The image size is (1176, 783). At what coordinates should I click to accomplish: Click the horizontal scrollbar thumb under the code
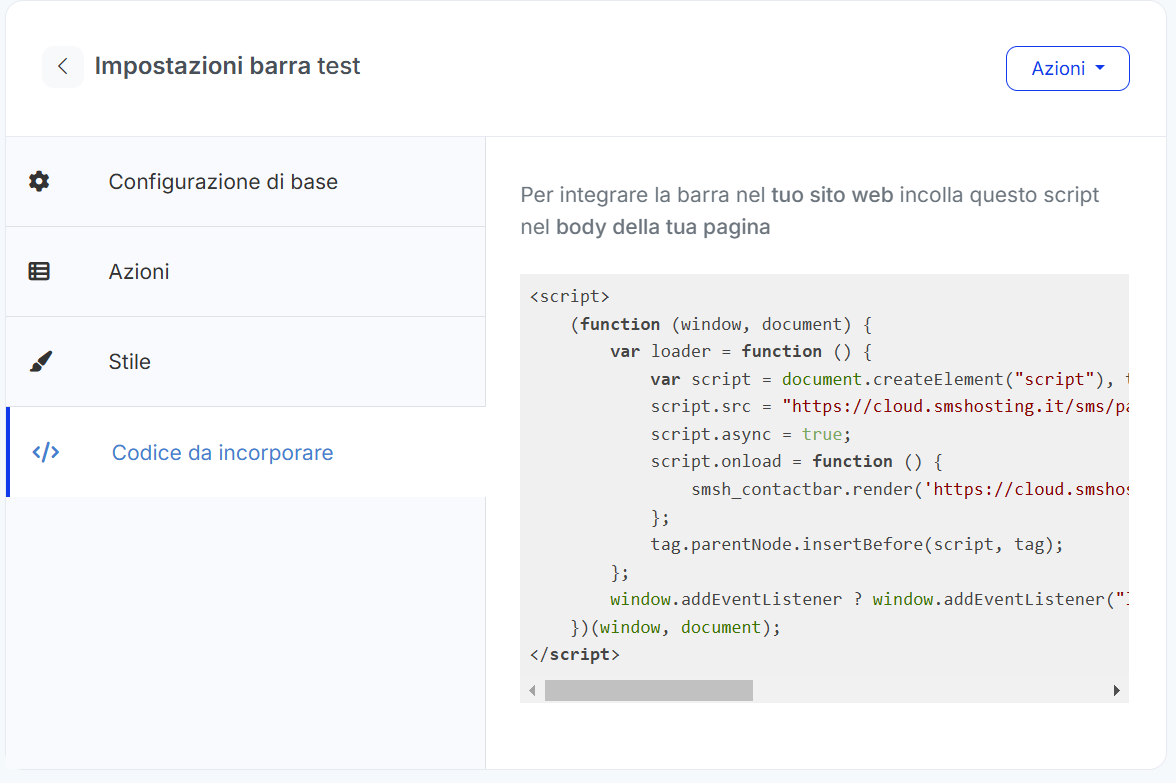pyautogui.click(x=648, y=690)
